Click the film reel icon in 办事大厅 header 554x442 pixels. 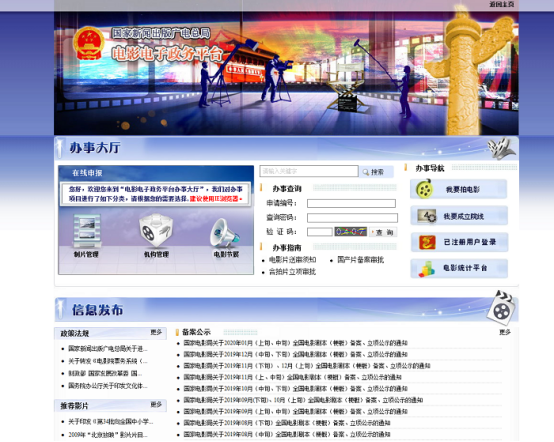pos(502,149)
